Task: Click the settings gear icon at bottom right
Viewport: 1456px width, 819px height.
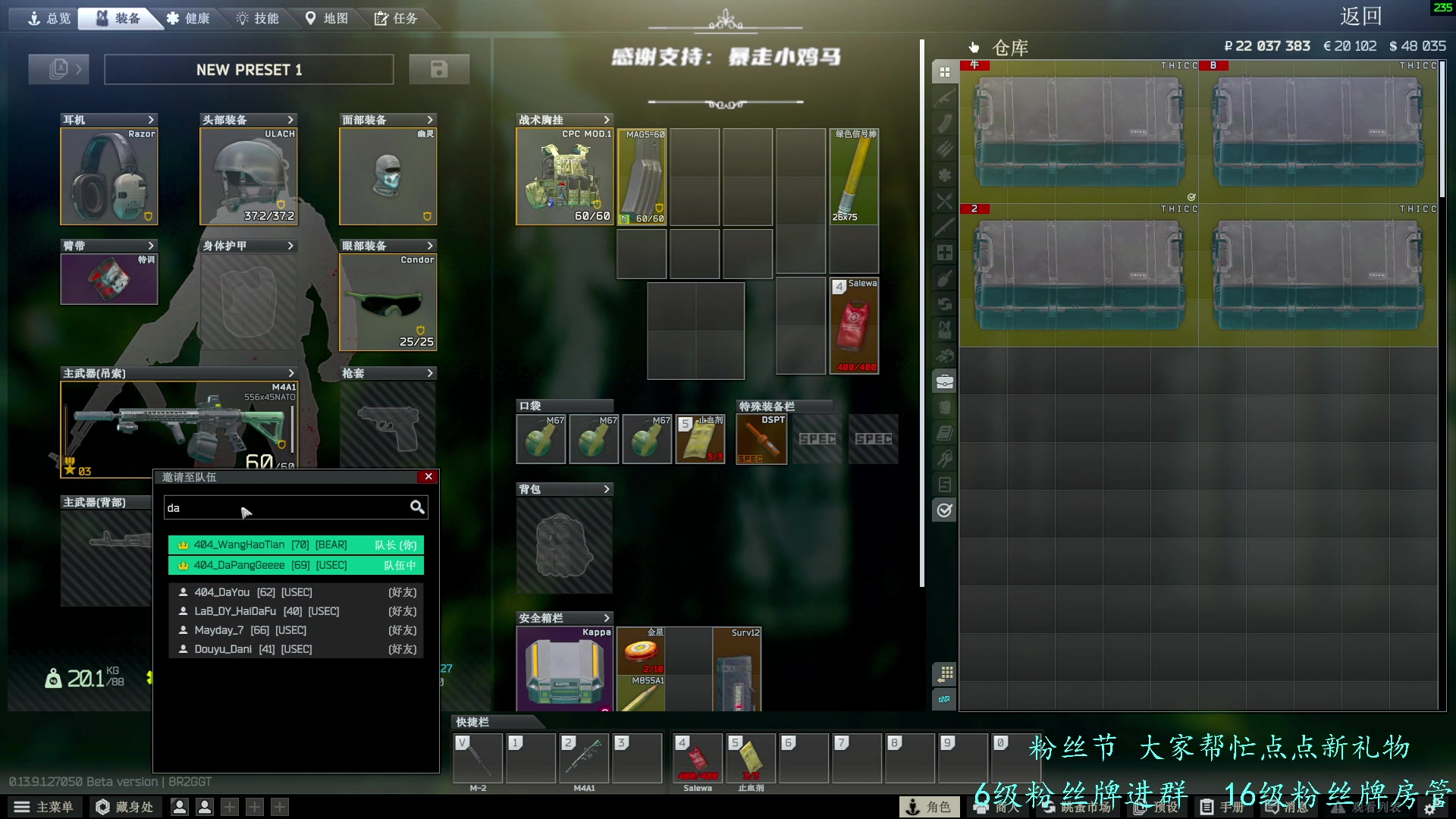Action: pyautogui.click(x=1431, y=808)
